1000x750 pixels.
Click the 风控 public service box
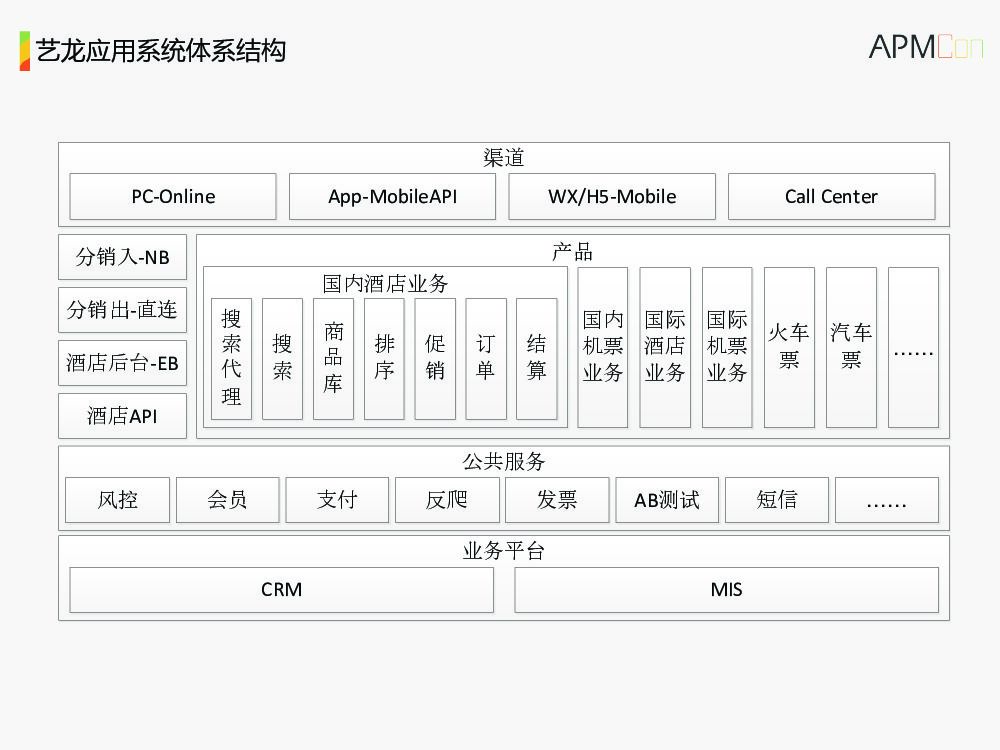click(117, 500)
